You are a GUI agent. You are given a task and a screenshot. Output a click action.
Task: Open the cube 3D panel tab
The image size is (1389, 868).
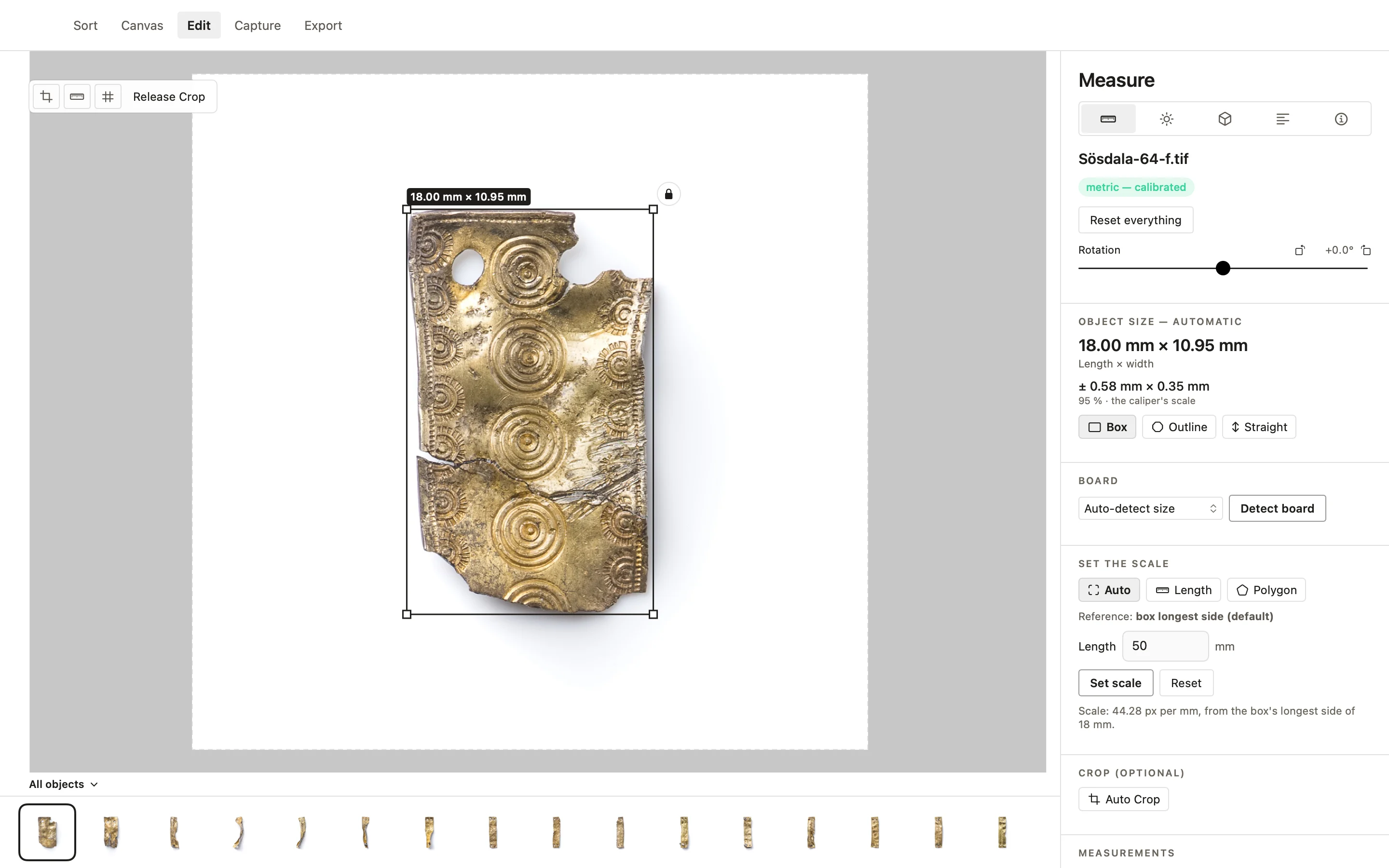1225,119
